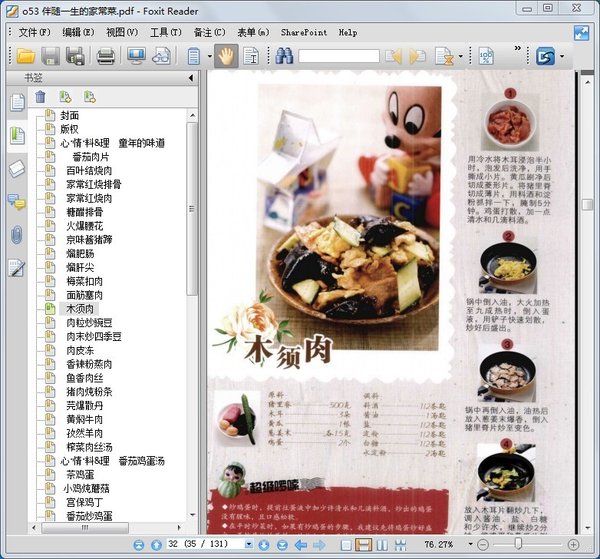Open the Layers side panel icon
The image size is (600, 559).
click(17, 169)
